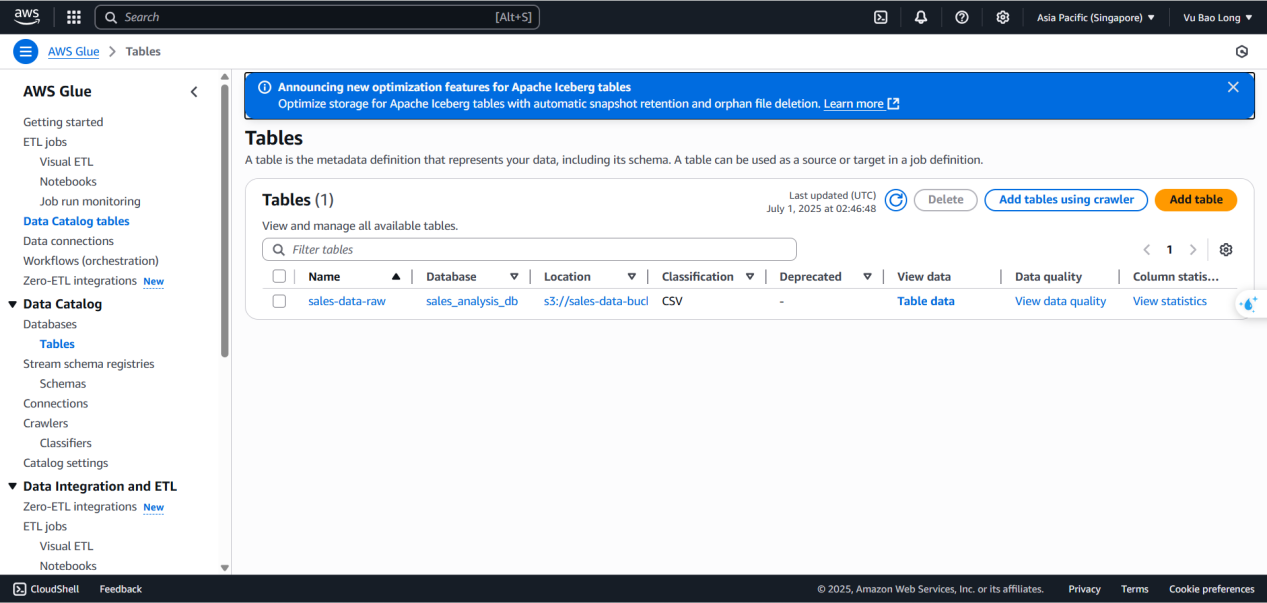The height and width of the screenshot is (603, 1267).
Task: Focus the top Search bar
Action: click(317, 17)
